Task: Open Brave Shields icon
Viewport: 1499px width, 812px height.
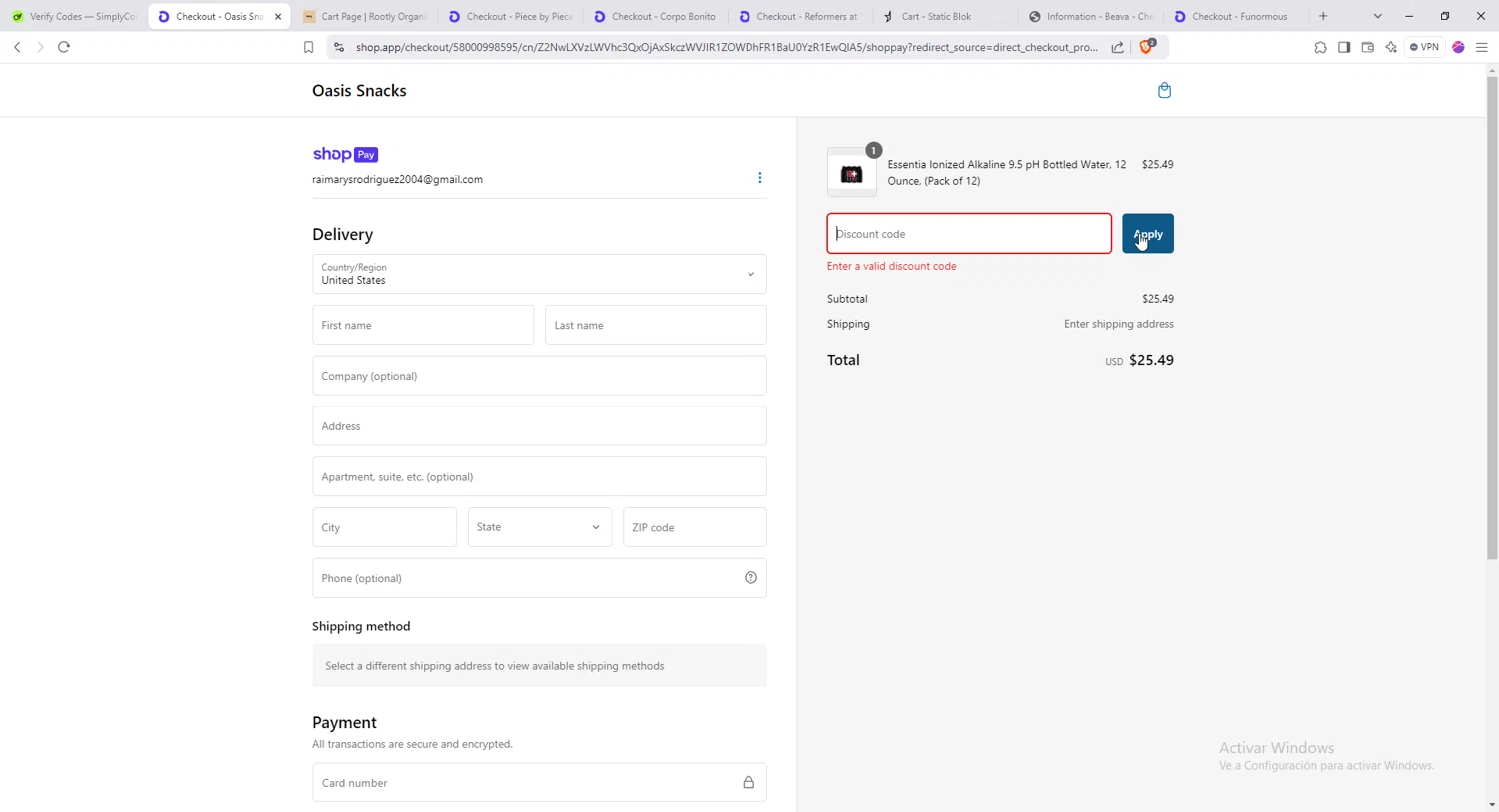Action: (x=1147, y=46)
